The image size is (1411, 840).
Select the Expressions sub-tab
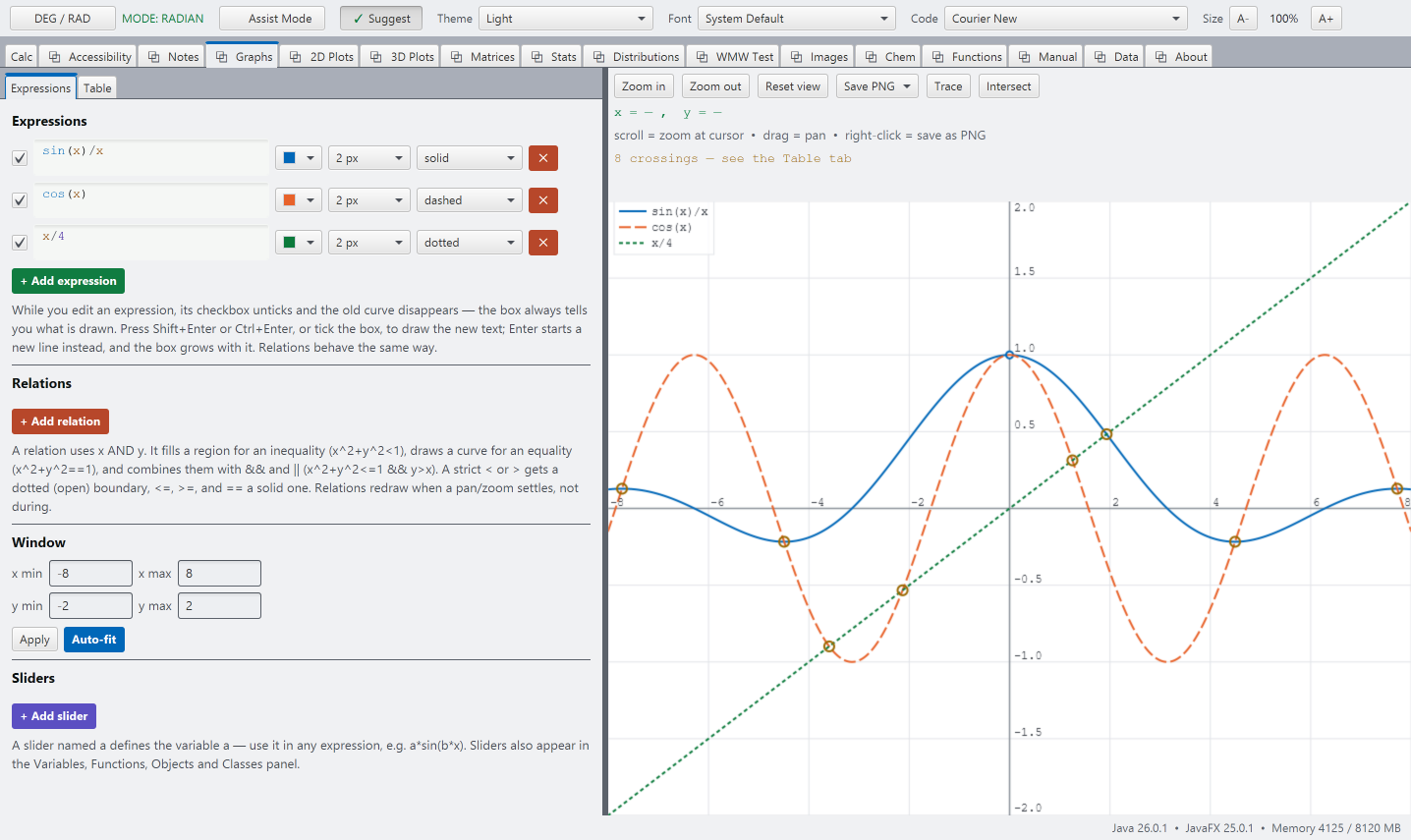click(x=40, y=88)
